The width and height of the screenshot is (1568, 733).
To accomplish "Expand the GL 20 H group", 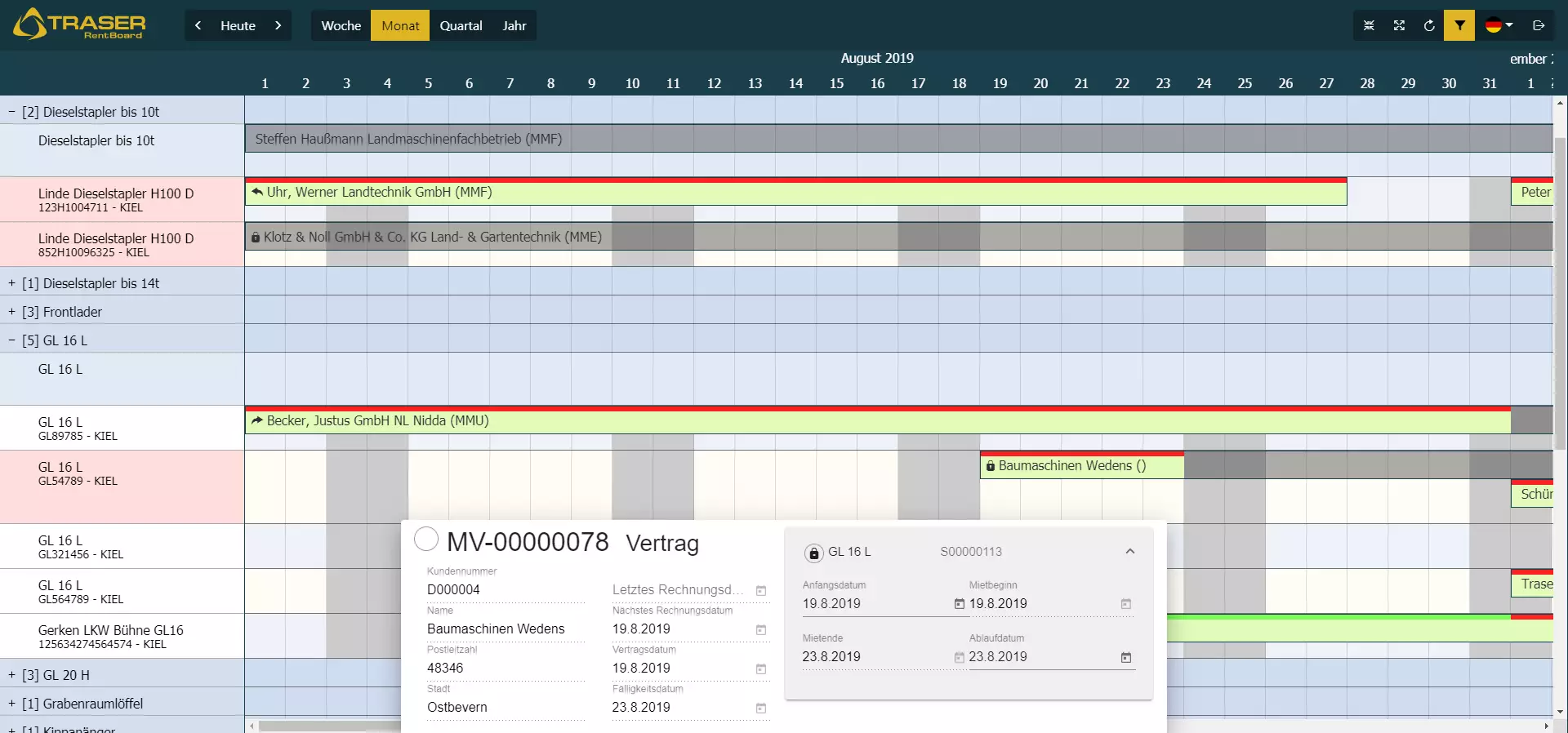I will [x=11, y=675].
